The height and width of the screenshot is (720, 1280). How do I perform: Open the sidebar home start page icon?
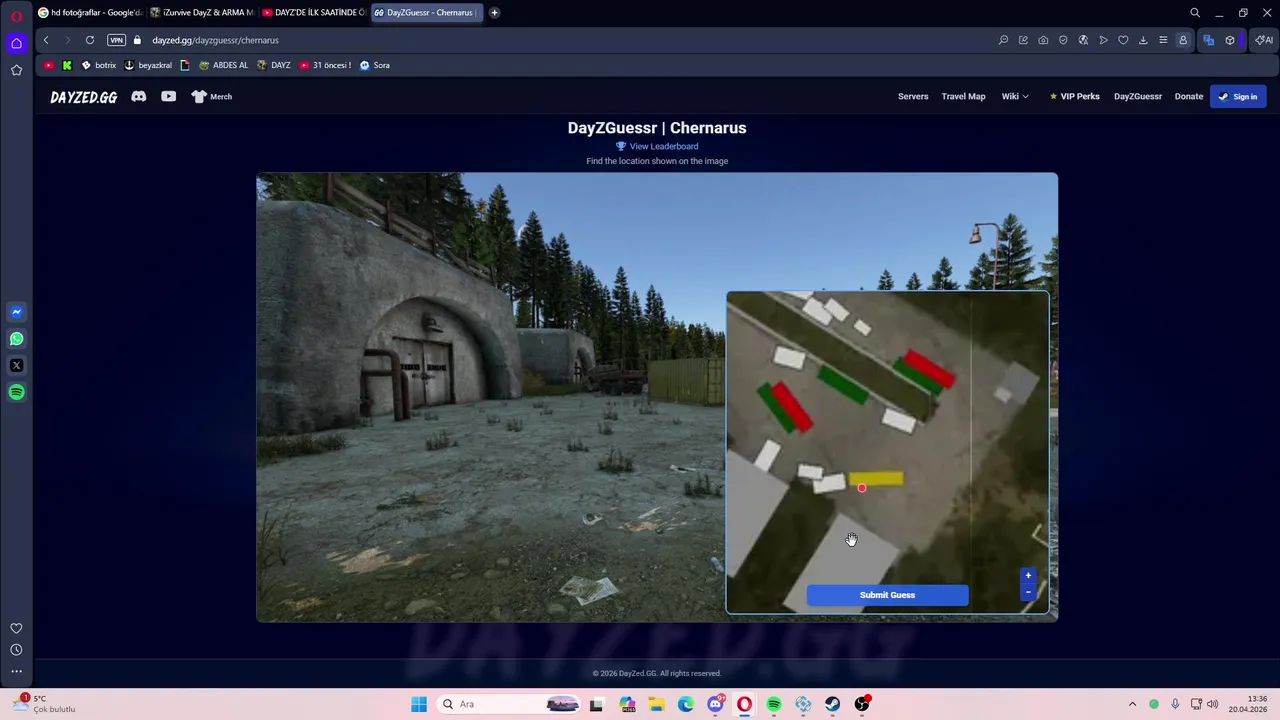click(16, 43)
